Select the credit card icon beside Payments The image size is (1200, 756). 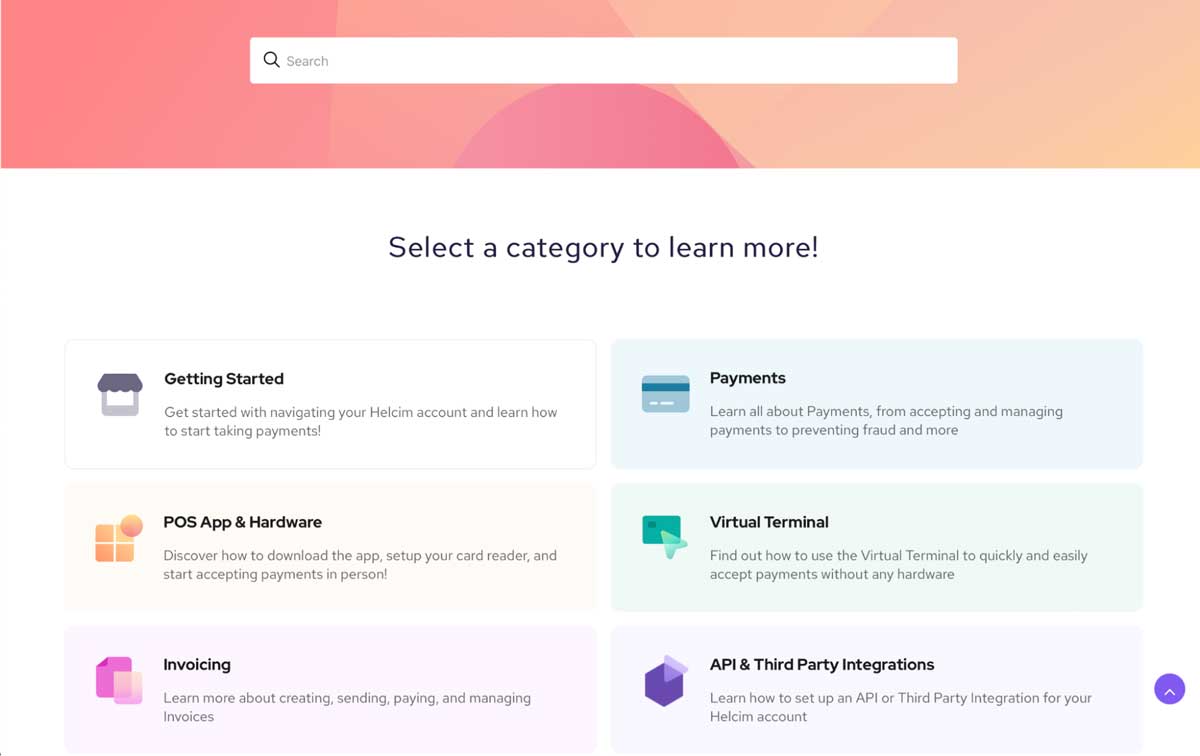664,392
